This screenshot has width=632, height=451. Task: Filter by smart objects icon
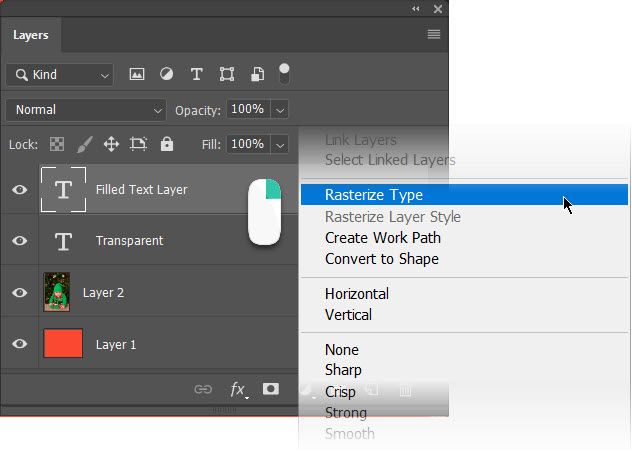coord(257,74)
